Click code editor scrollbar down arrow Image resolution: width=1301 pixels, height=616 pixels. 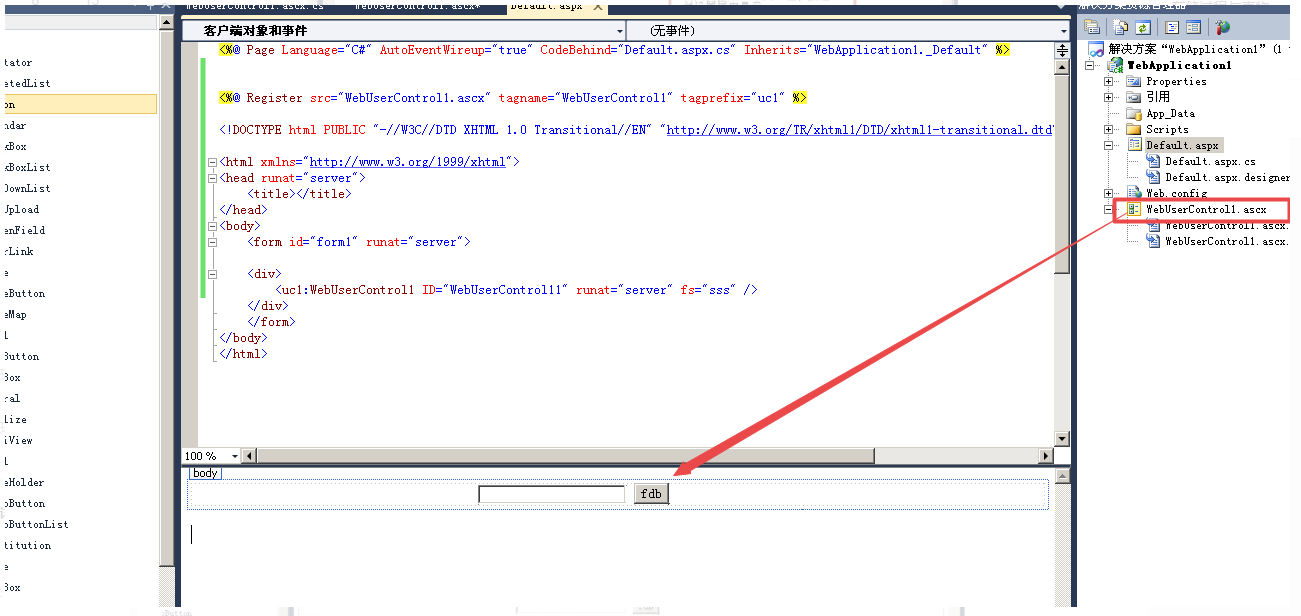(1062, 439)
